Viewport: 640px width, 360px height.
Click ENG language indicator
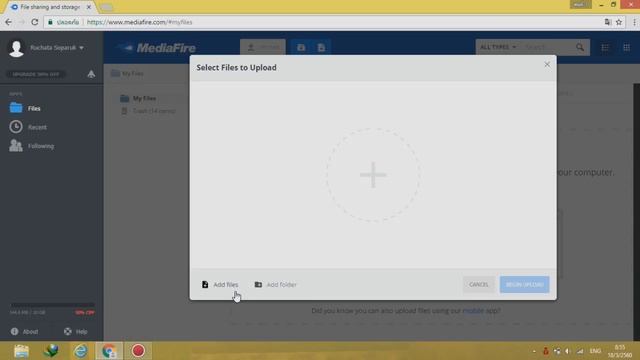pyautogui.click(x=595, y=351)
